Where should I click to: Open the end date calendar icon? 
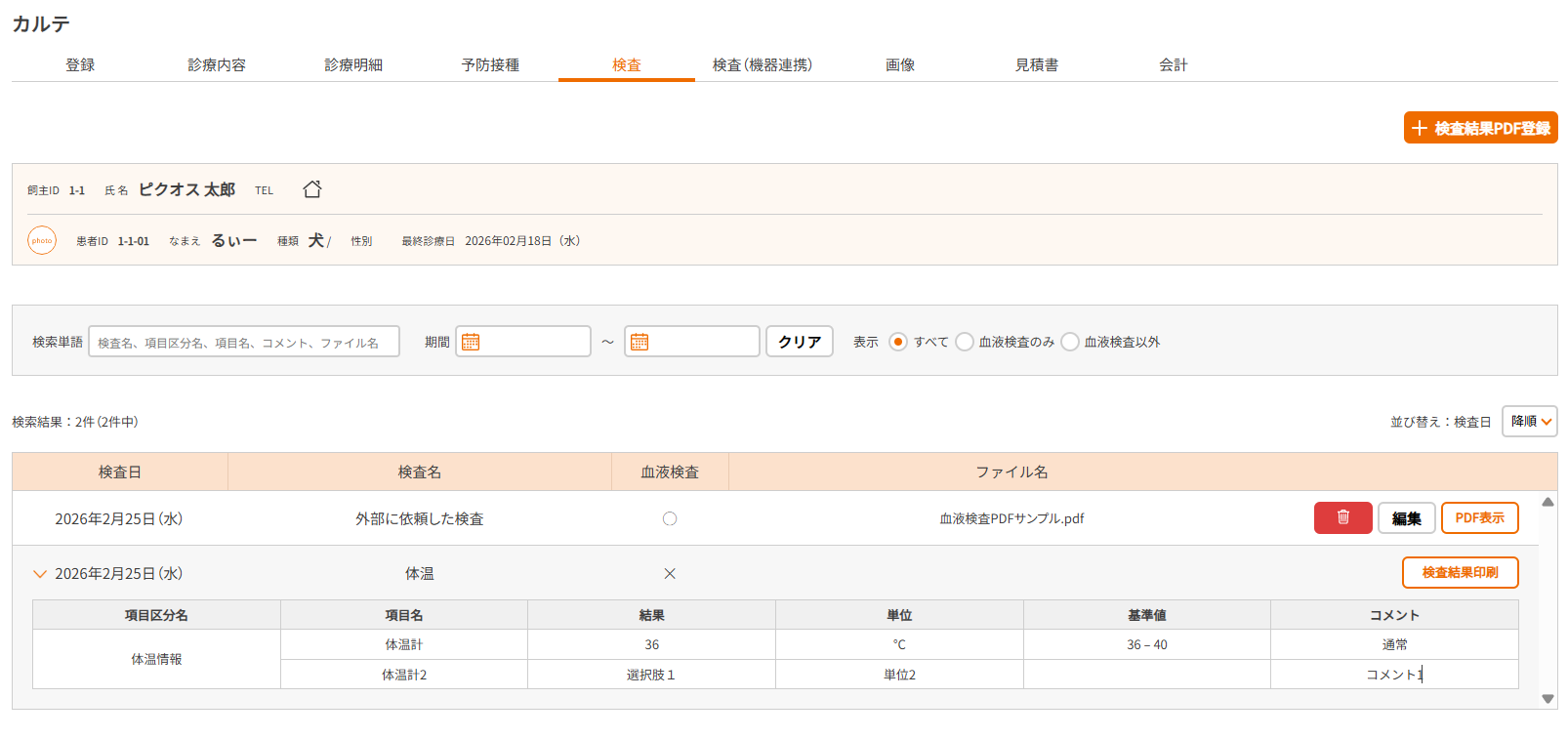click(640, 342)
